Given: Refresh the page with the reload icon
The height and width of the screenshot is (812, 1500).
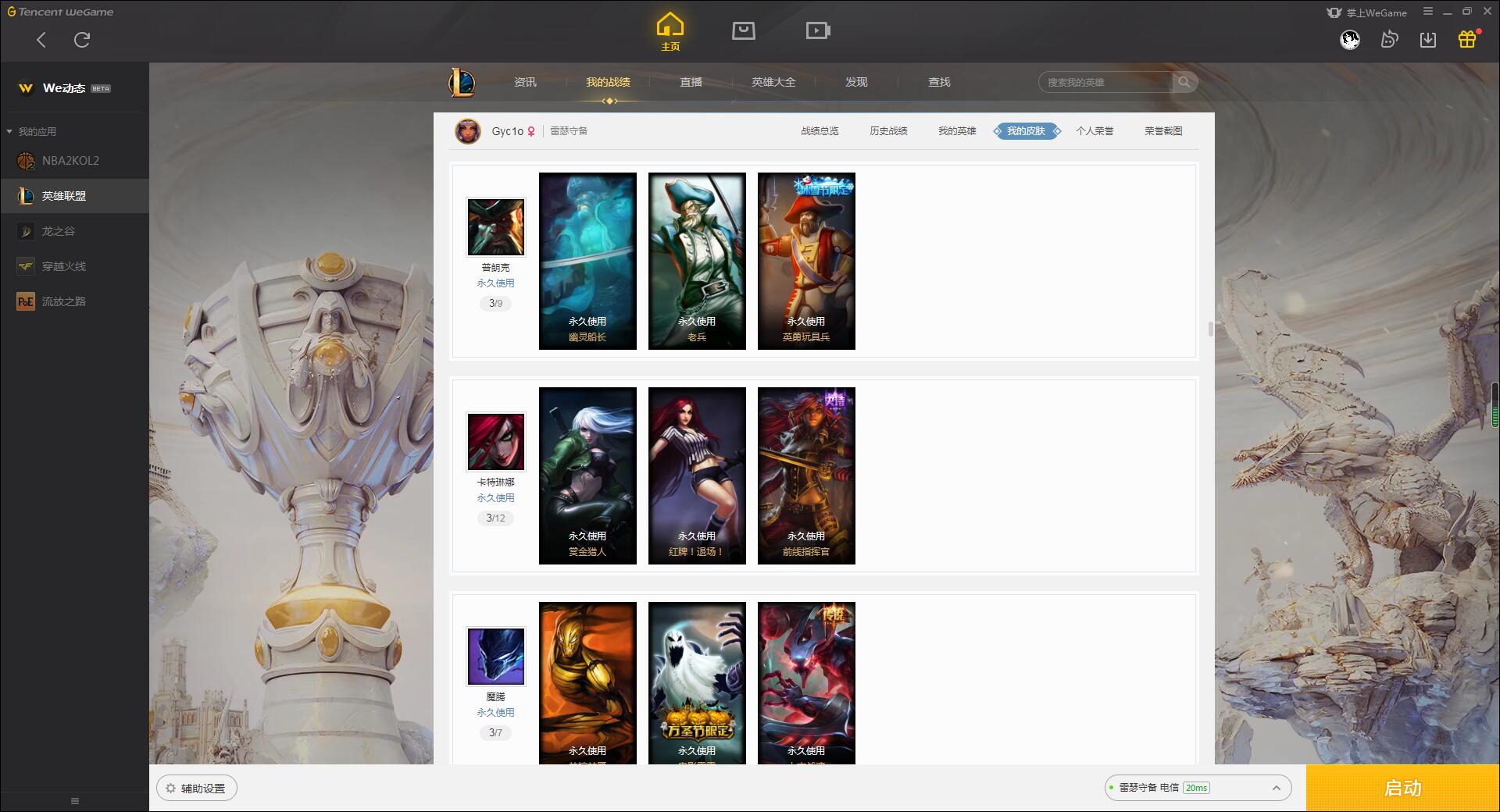Looking at the screenshot, I should click(x=82, y=40).
